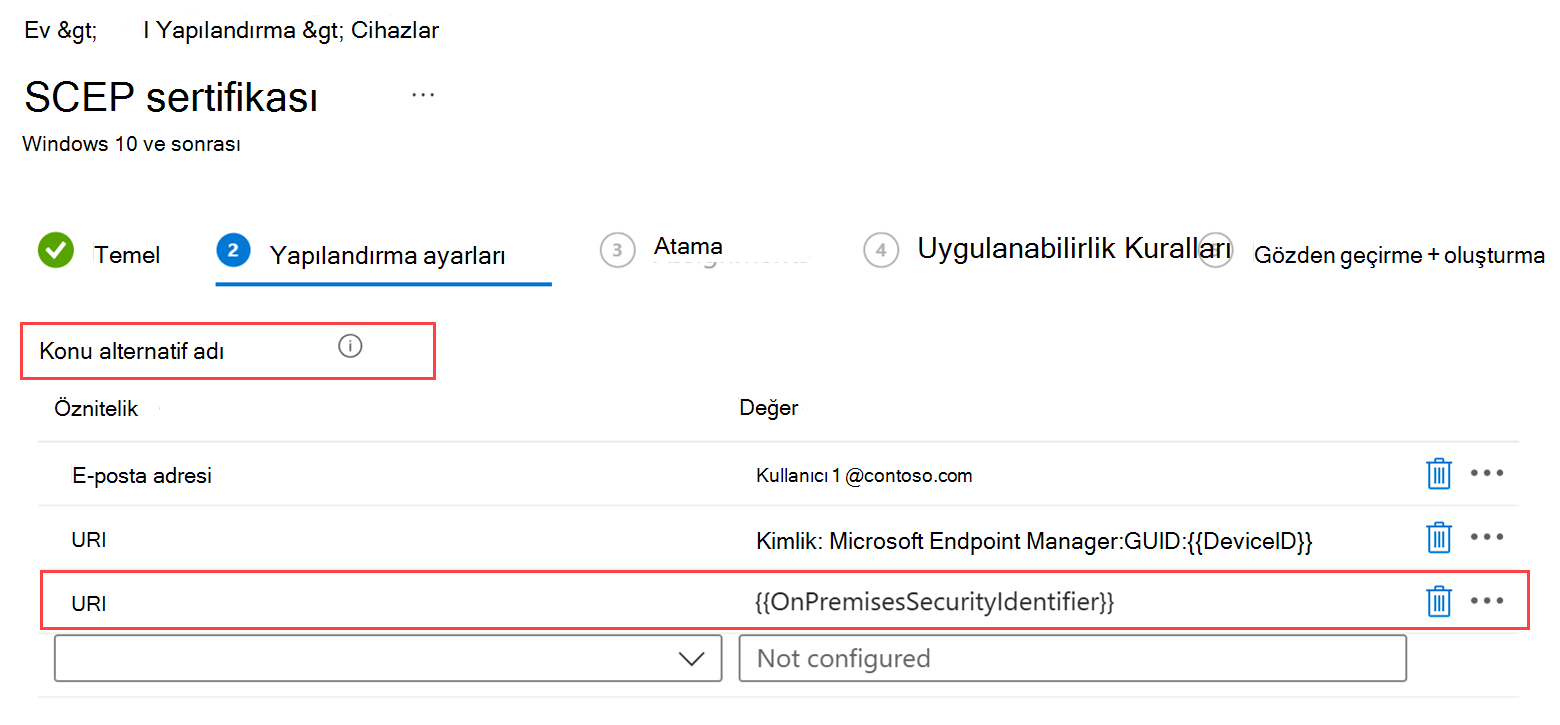This screenshot has width=1560, height=725.
Task: Click the Değer column header
Action: [768, 408]
